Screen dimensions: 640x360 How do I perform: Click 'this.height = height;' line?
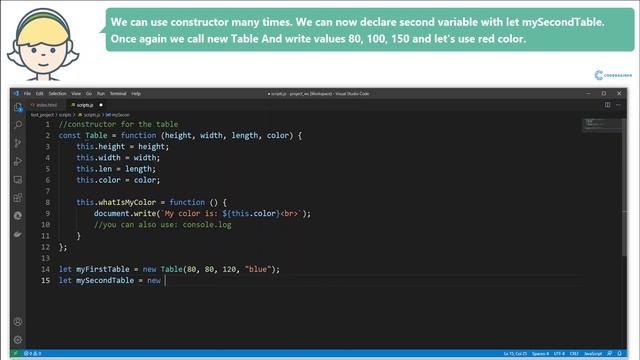tap(122, 147)
